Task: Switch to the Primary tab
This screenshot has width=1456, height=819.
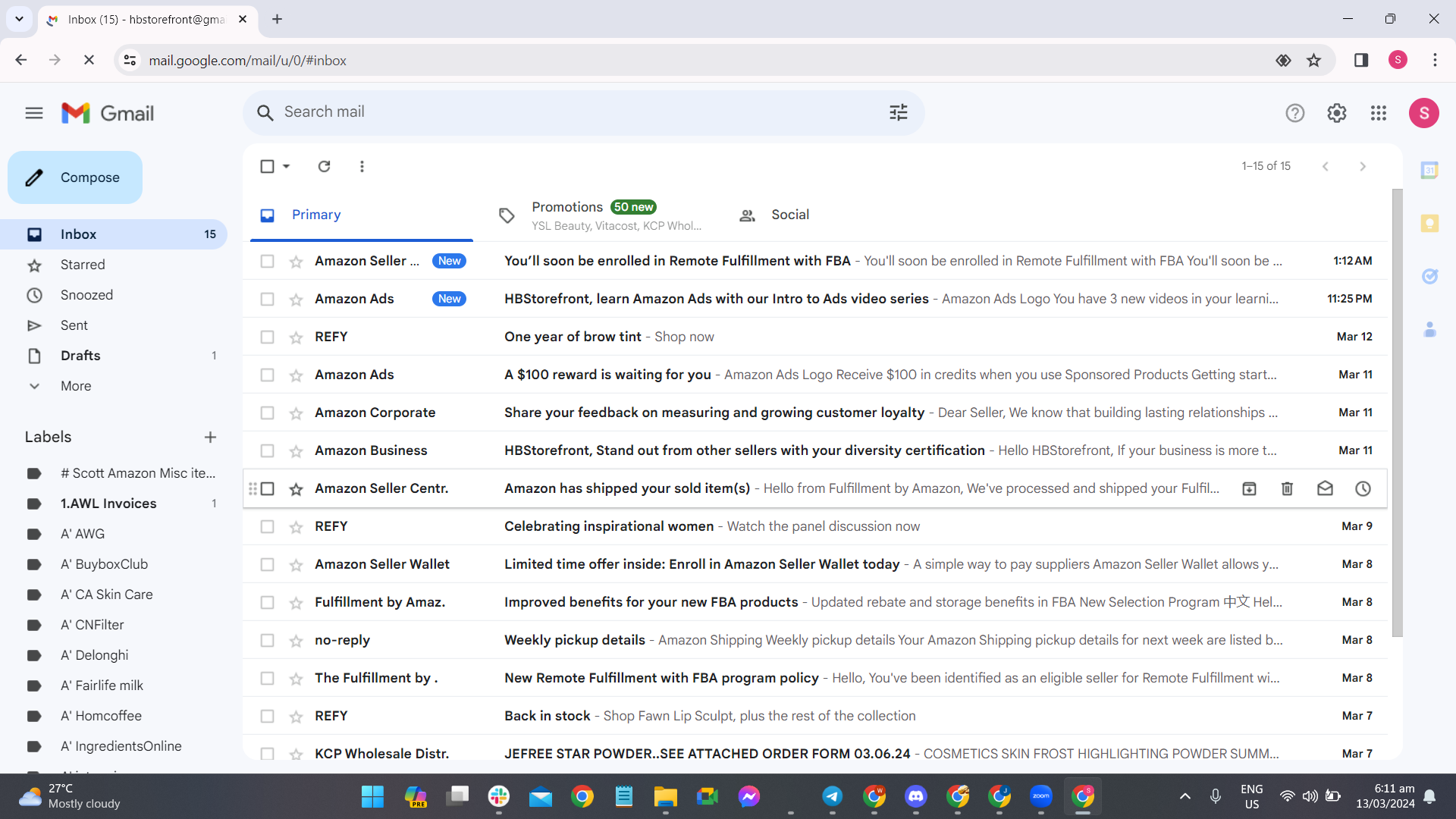Action: (361, 215)
